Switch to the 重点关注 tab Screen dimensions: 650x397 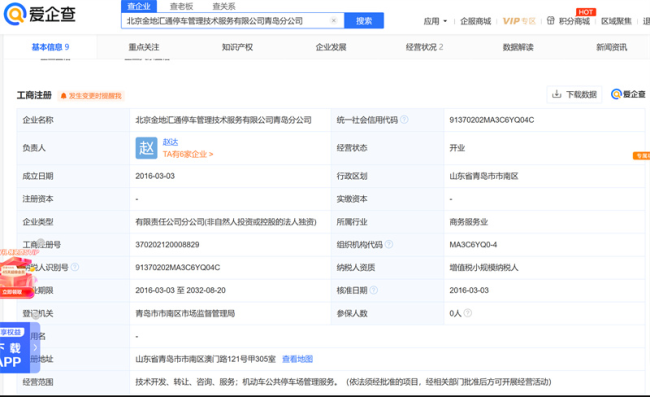click(x=144, y=47)
